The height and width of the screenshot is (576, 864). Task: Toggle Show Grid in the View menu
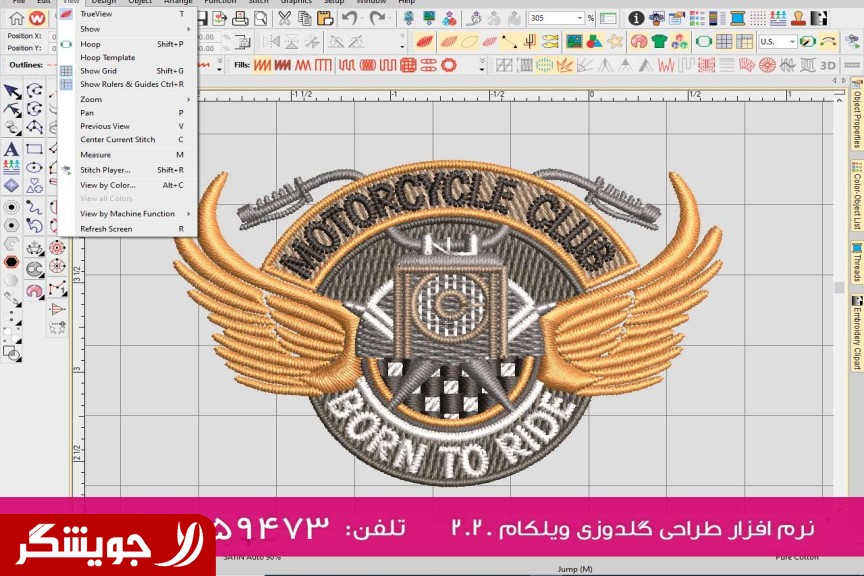click(98, 71)
